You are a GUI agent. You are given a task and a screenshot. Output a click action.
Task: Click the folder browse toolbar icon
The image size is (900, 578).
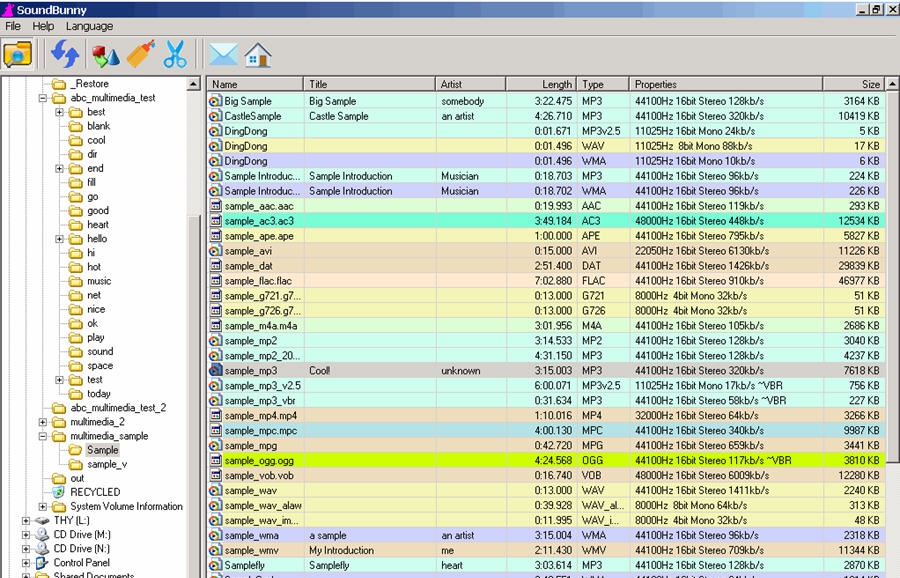coord(18,54)
